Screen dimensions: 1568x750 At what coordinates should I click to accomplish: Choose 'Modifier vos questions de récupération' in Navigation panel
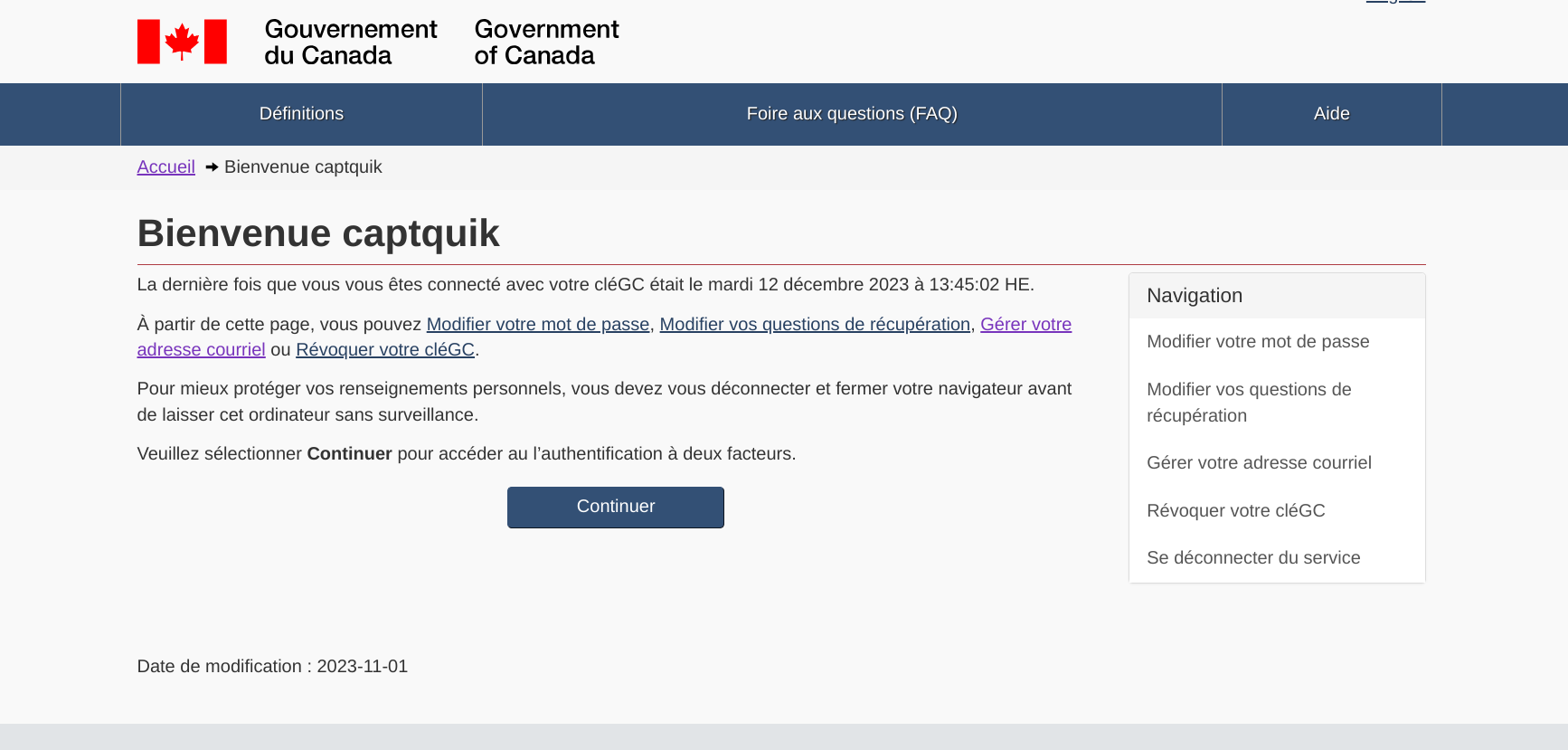(x=1248, y=403)
